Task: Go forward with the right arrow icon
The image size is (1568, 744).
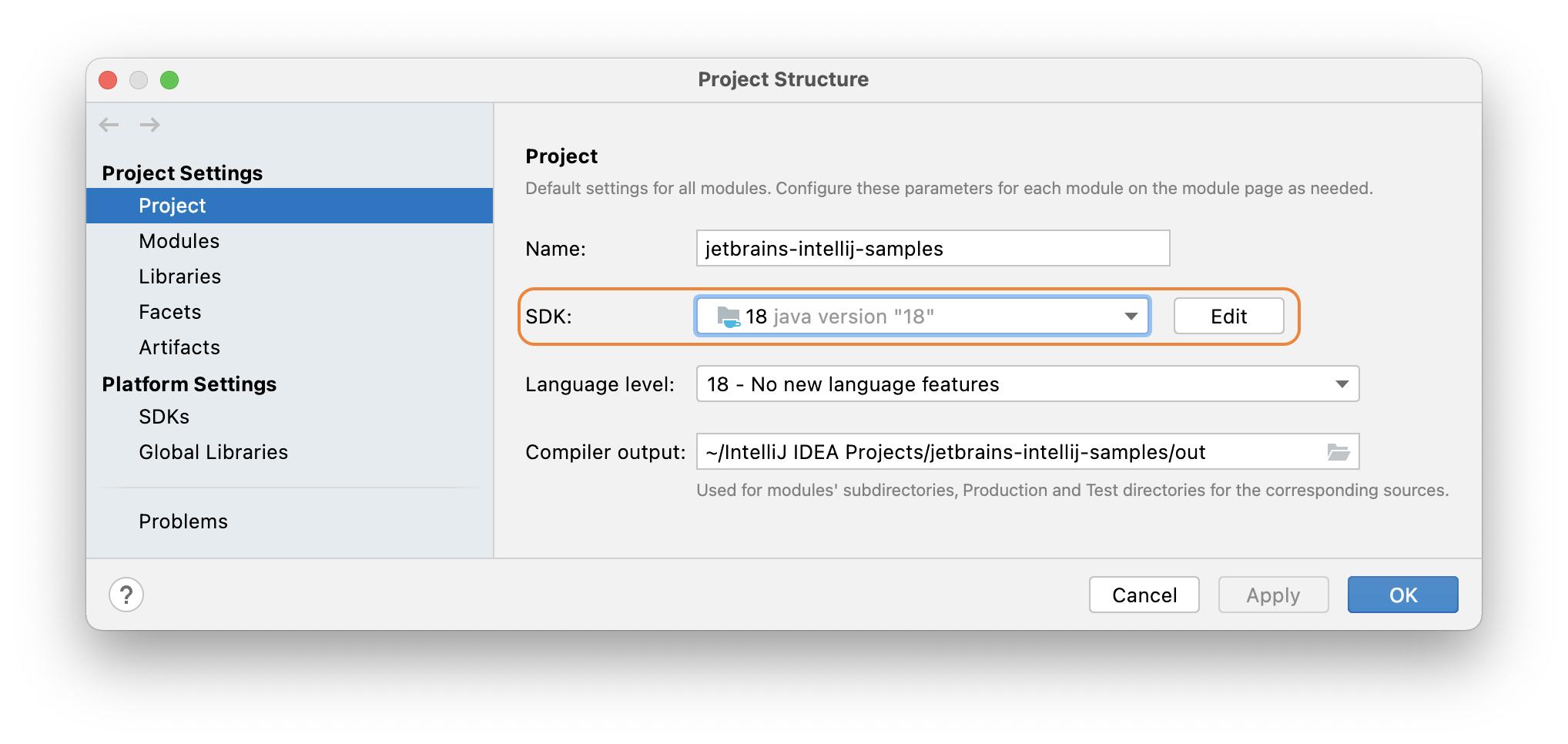Action: click(150, 125)
